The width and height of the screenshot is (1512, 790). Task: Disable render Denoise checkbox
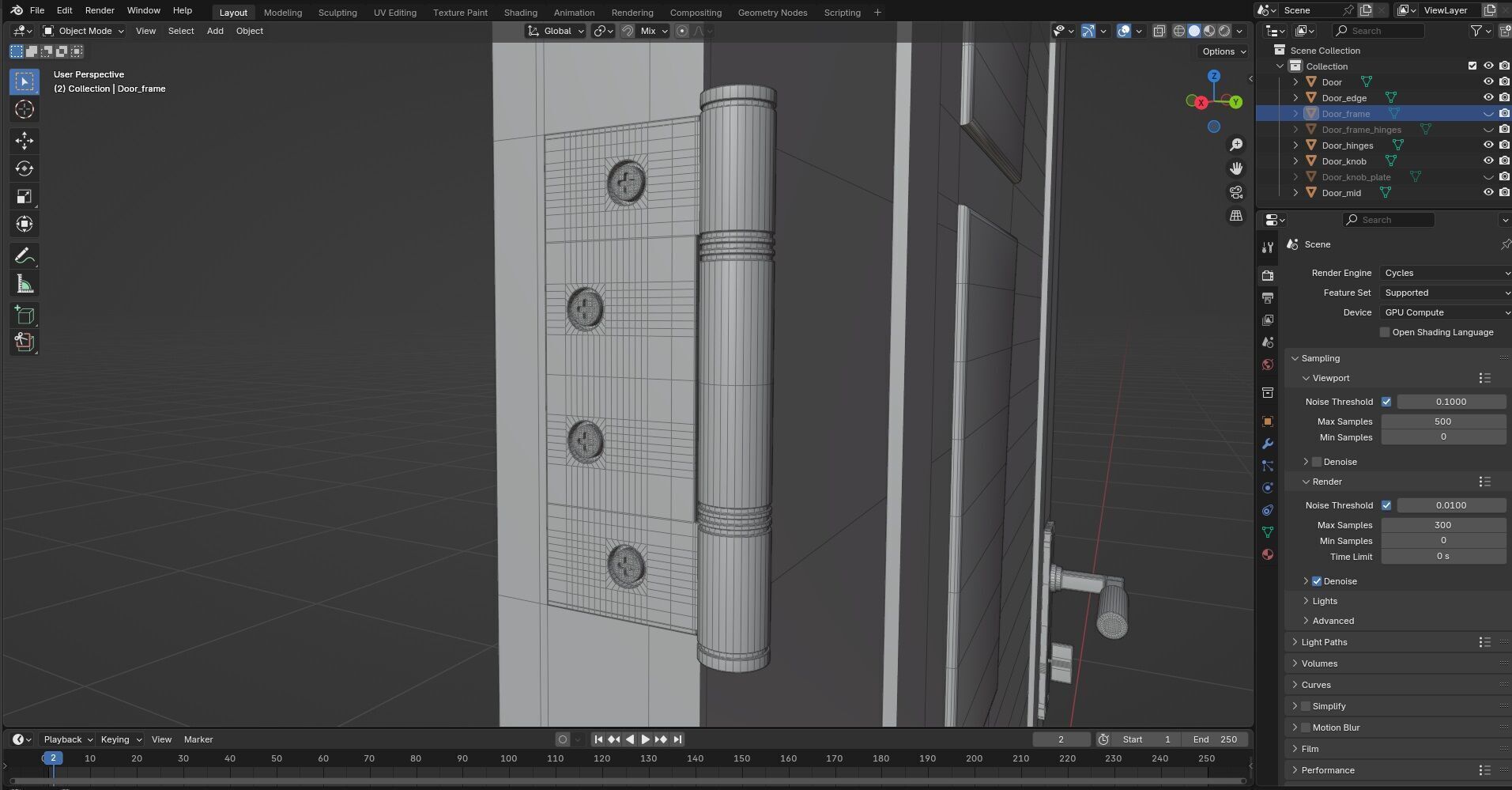1317,581
